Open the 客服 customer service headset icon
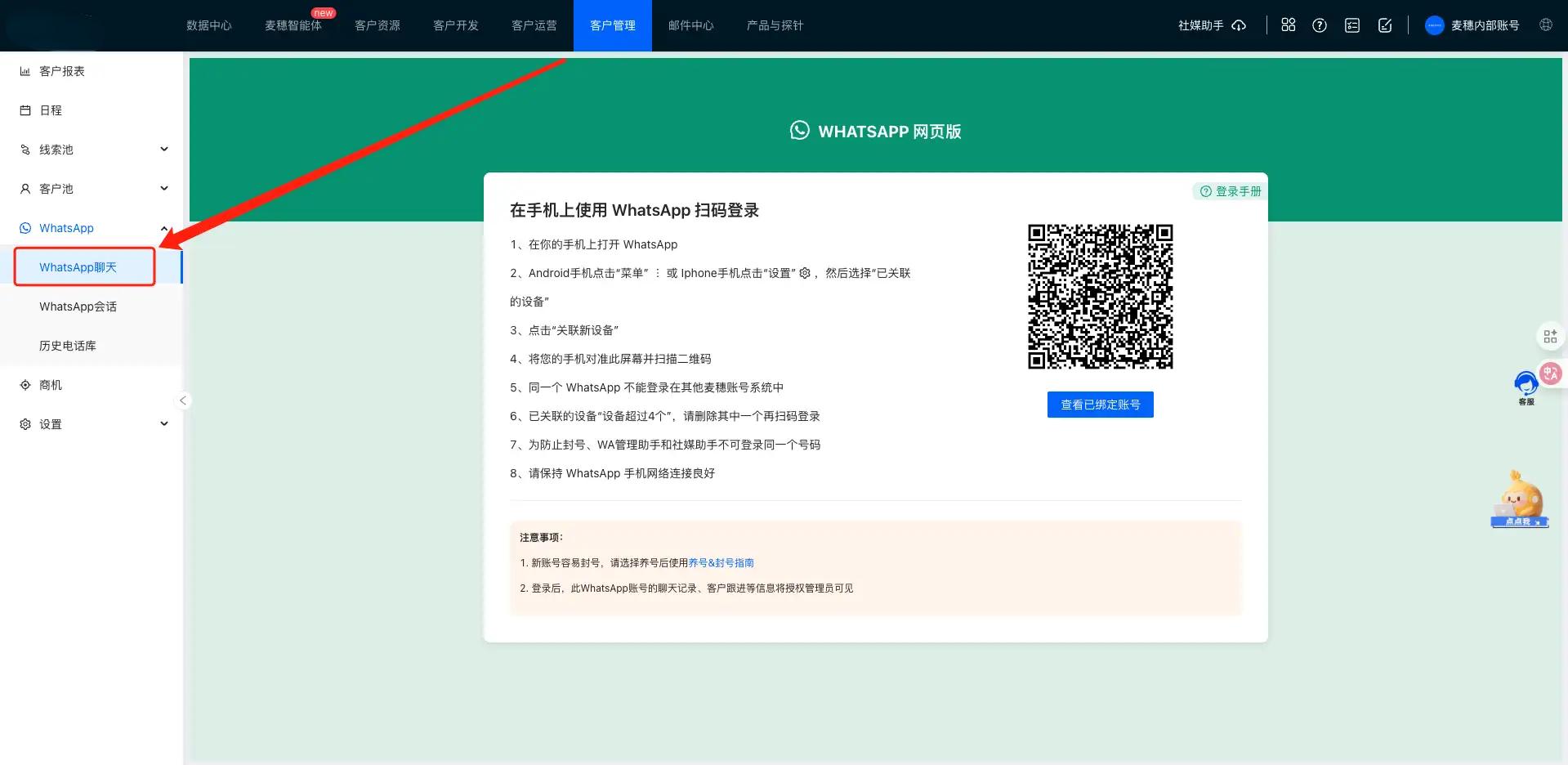 1526,385
